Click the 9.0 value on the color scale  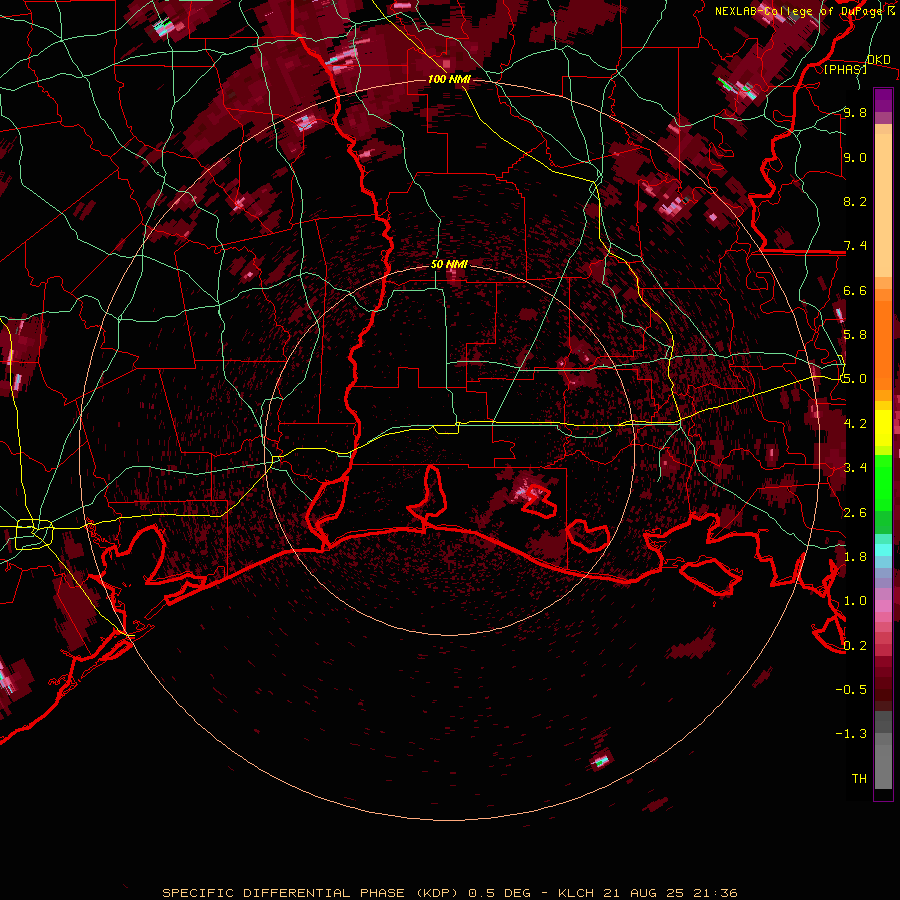tap(855, 157)
